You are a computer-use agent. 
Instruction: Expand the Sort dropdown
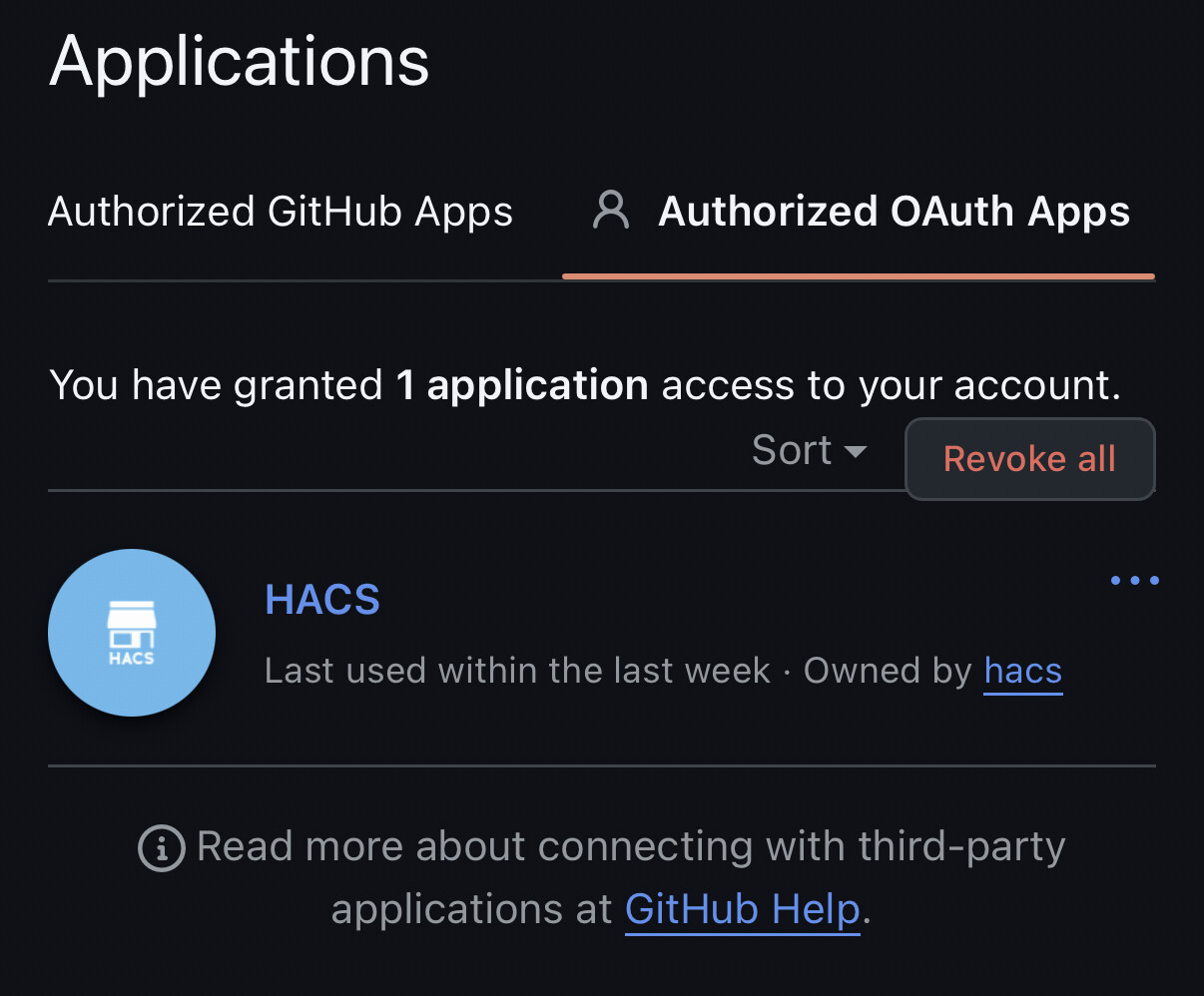tap(809, 450)
